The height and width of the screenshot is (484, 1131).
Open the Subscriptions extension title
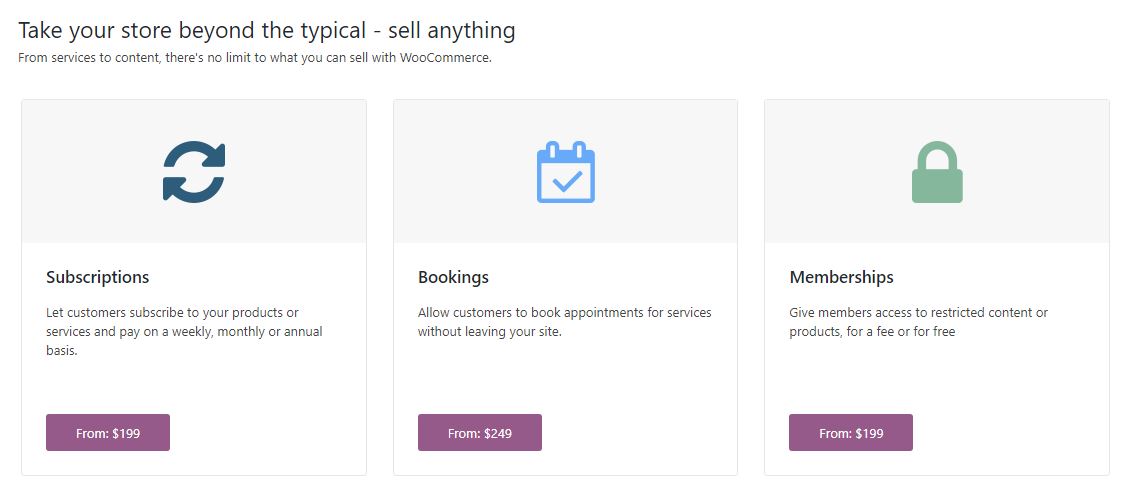click(x=97, y=277)
